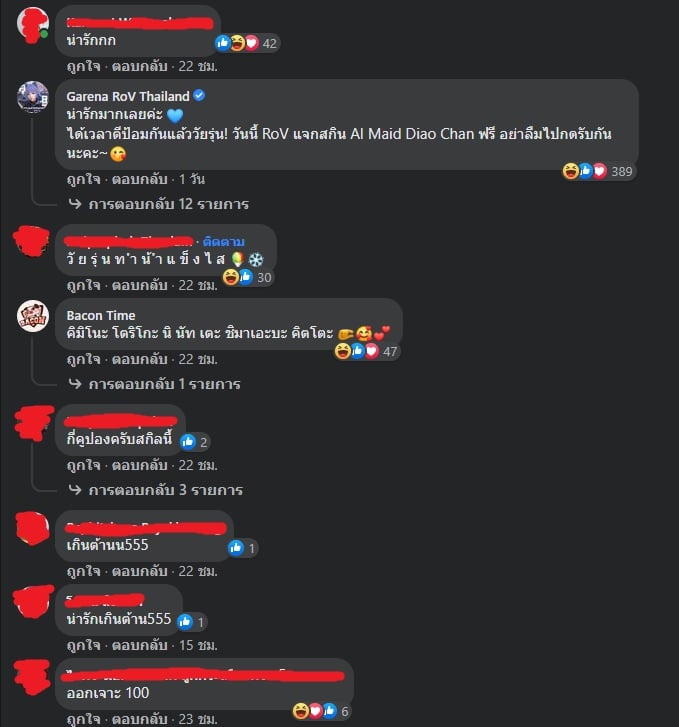Reply to the เกินต้านน555 comment

pos(139,571)
